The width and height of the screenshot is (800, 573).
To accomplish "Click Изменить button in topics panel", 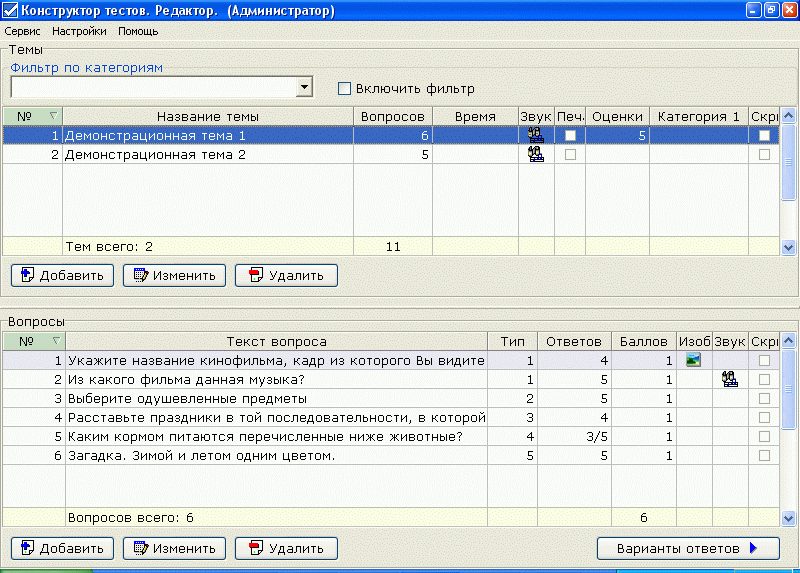I will 174,275.
